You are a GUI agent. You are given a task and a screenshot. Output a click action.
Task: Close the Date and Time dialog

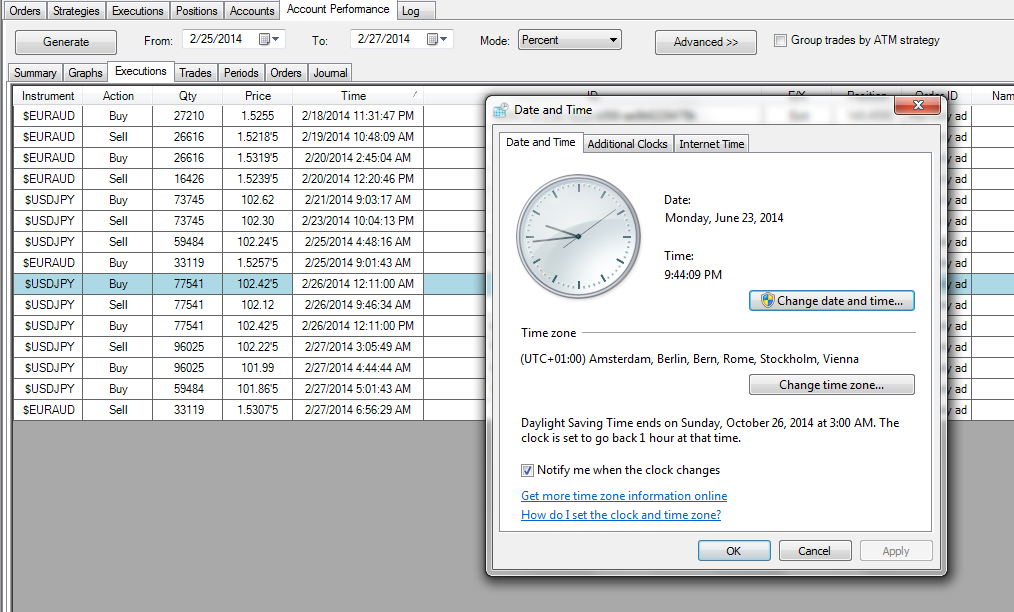(x=918, y=105)
